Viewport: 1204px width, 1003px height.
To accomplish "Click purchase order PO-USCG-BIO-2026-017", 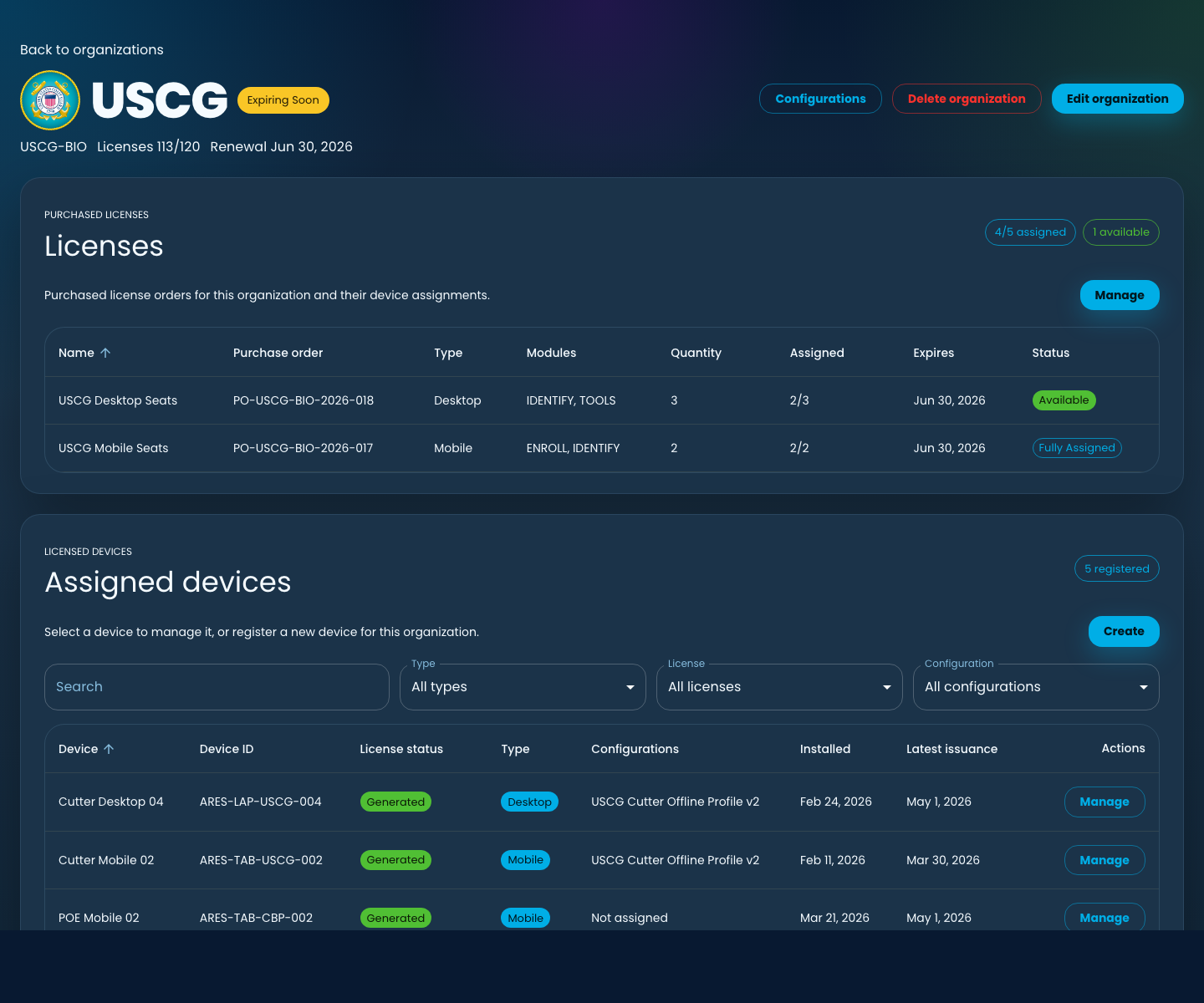I will tap(303, 448).
